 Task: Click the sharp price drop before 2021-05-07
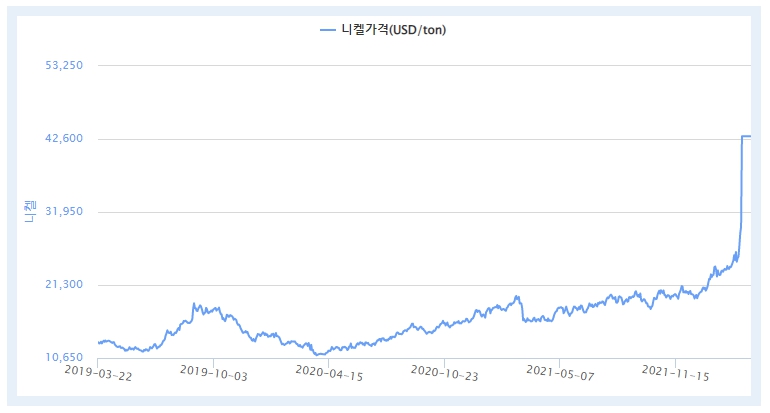pos(522,311)
